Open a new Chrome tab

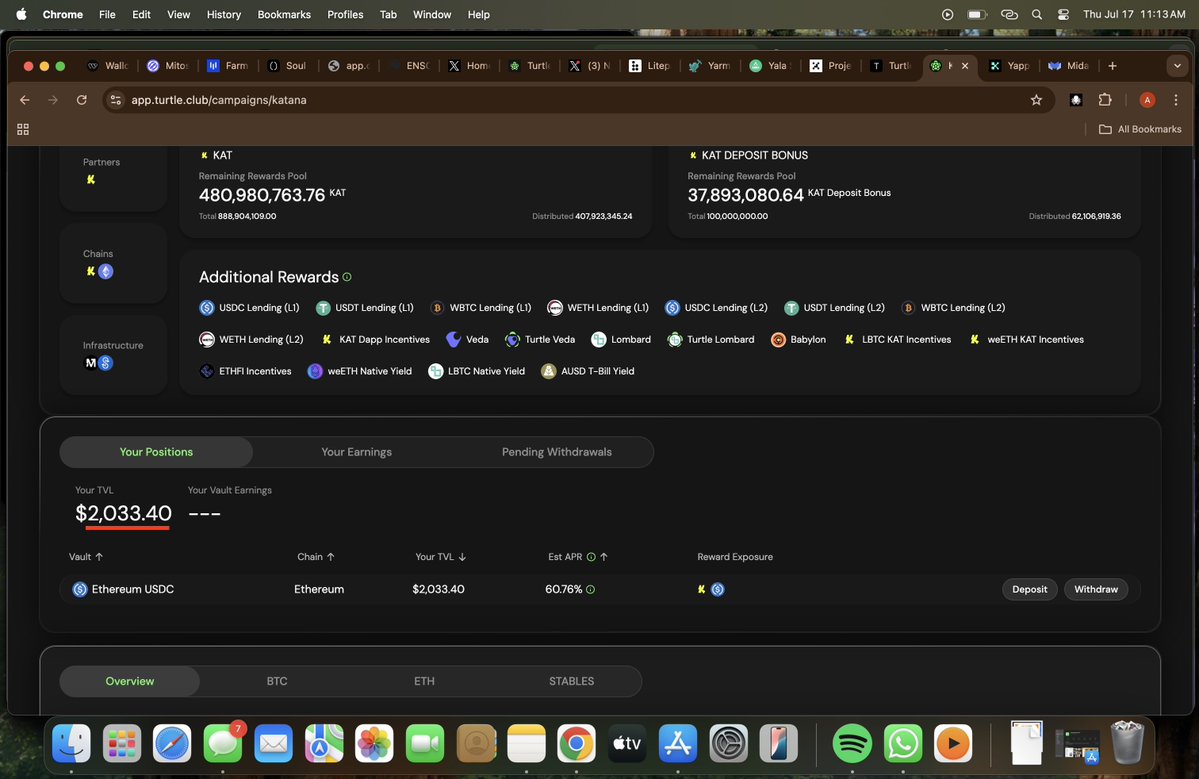point(1113,66)
